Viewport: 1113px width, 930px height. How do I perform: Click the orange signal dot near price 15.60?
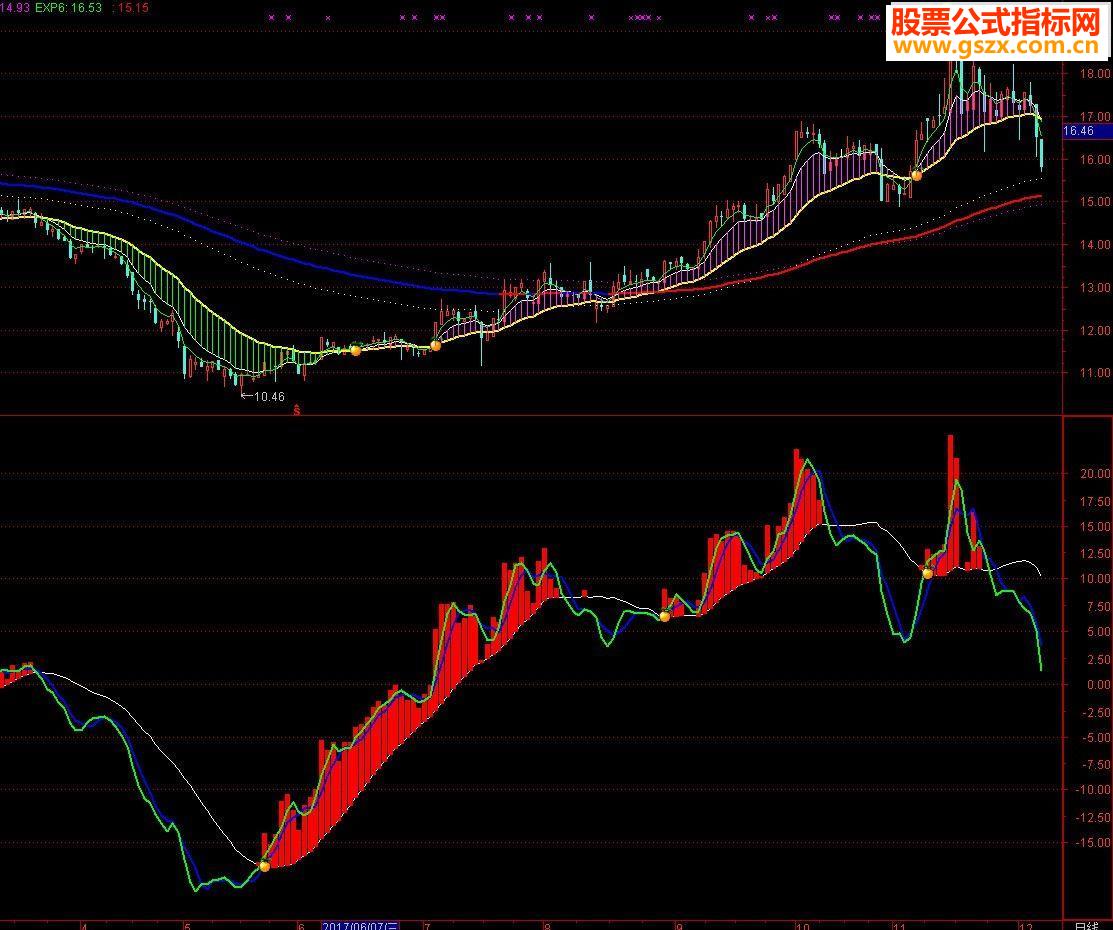[x=916, y=175]
